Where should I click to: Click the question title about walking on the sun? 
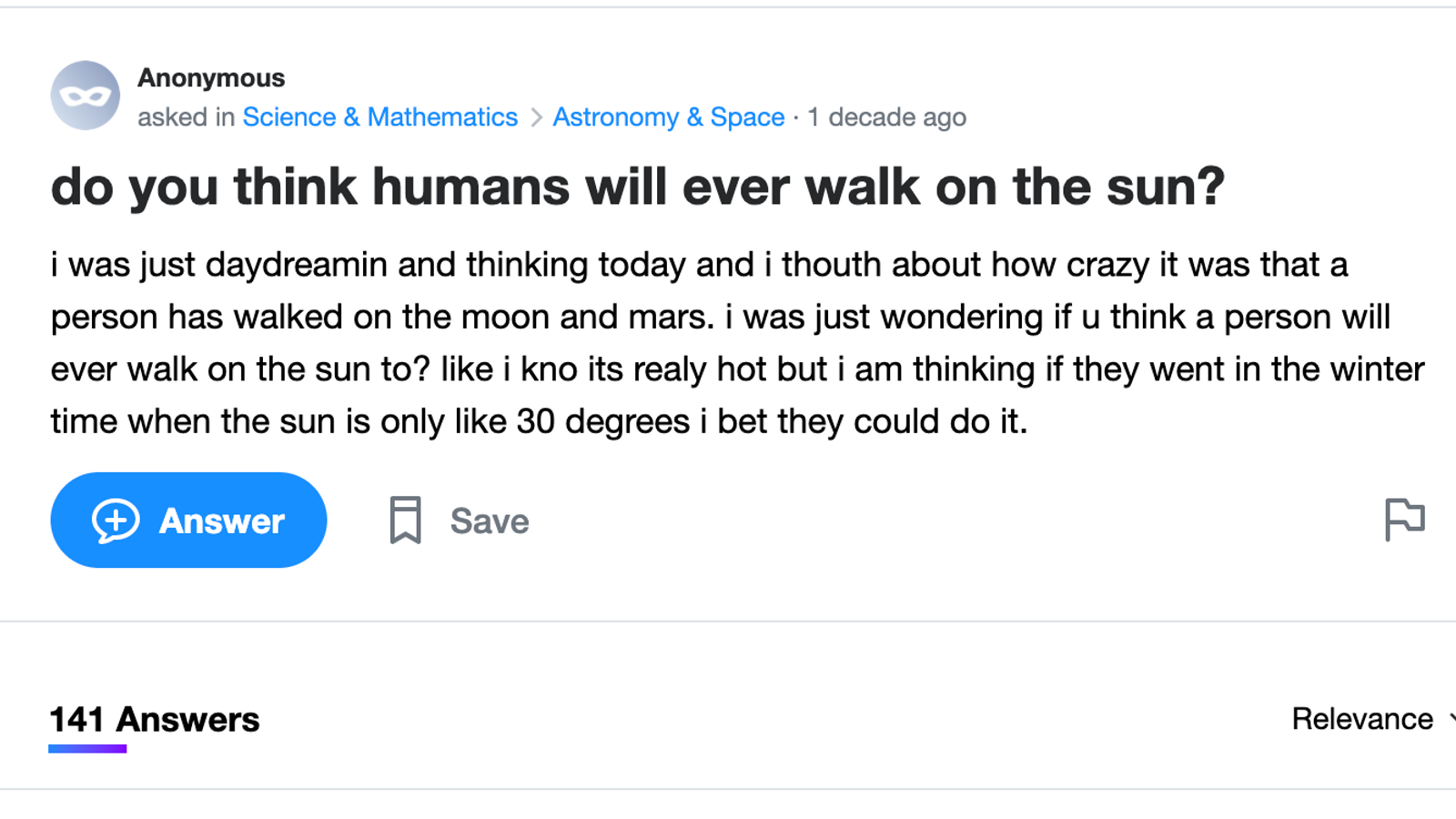click(x=637, y=187)
